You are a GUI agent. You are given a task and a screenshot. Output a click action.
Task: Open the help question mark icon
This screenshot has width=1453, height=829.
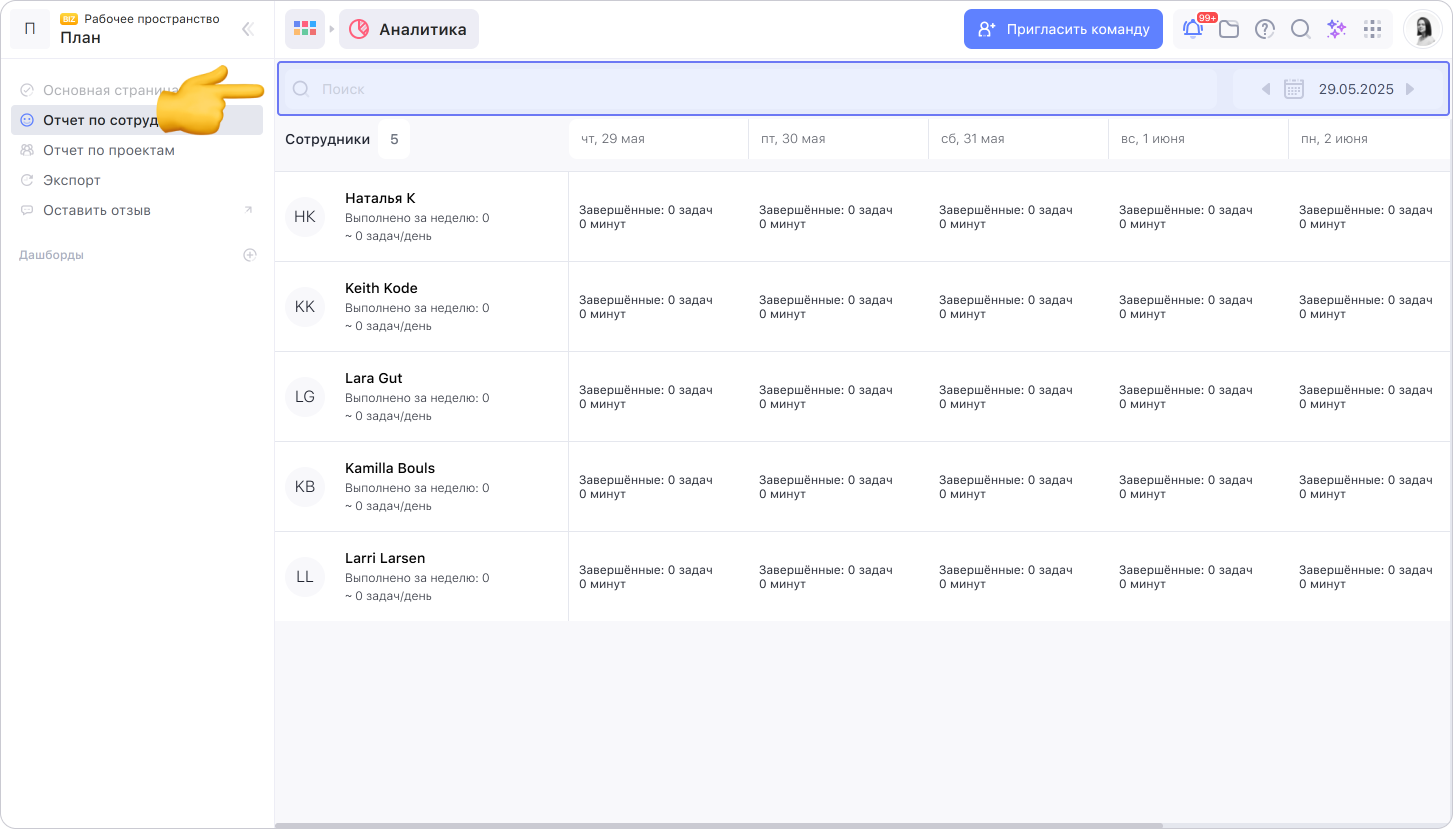click(1265, 29)
